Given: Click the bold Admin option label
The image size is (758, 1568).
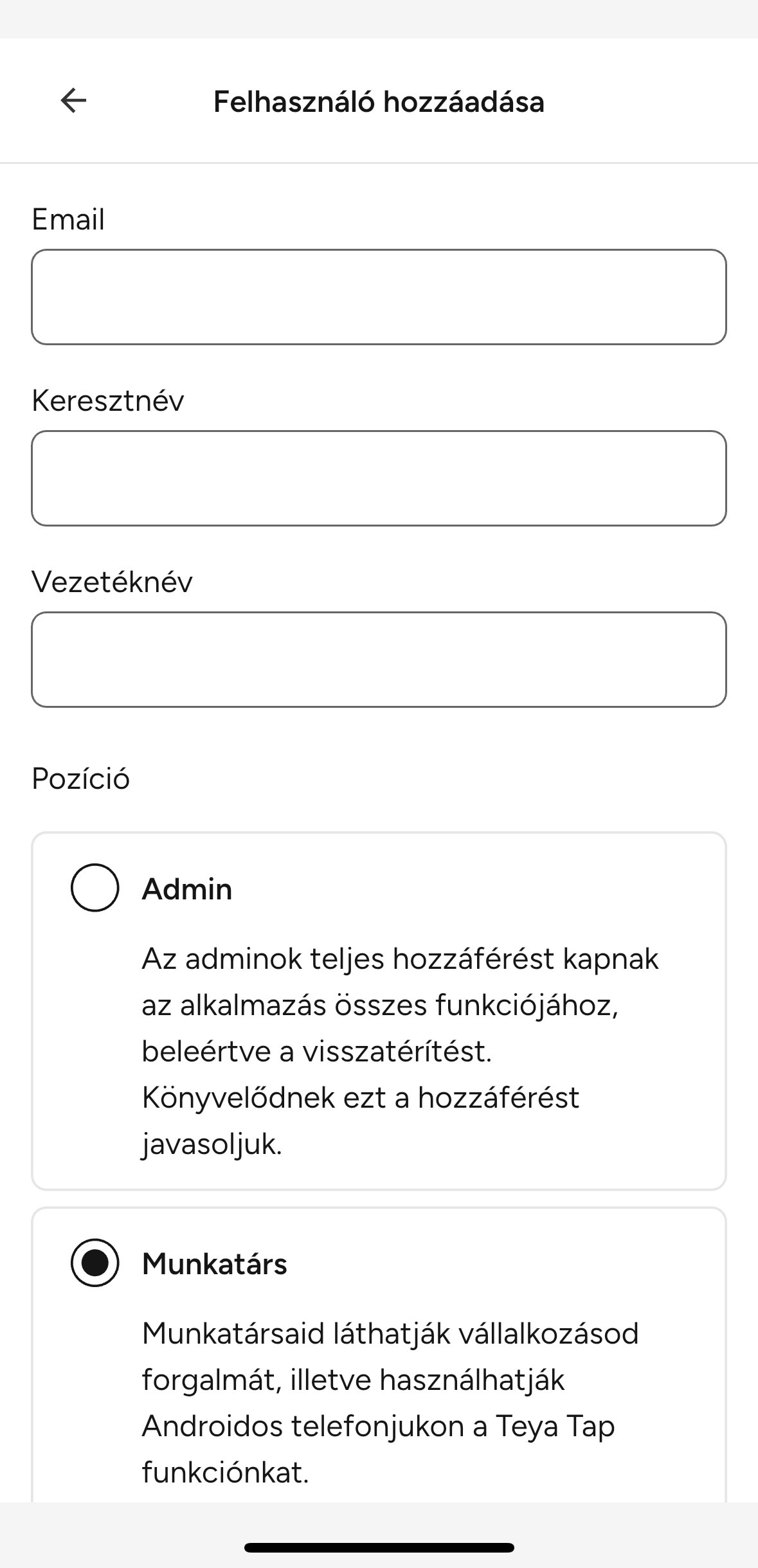Looking at the screenshot, I should [x=187, y=889].
